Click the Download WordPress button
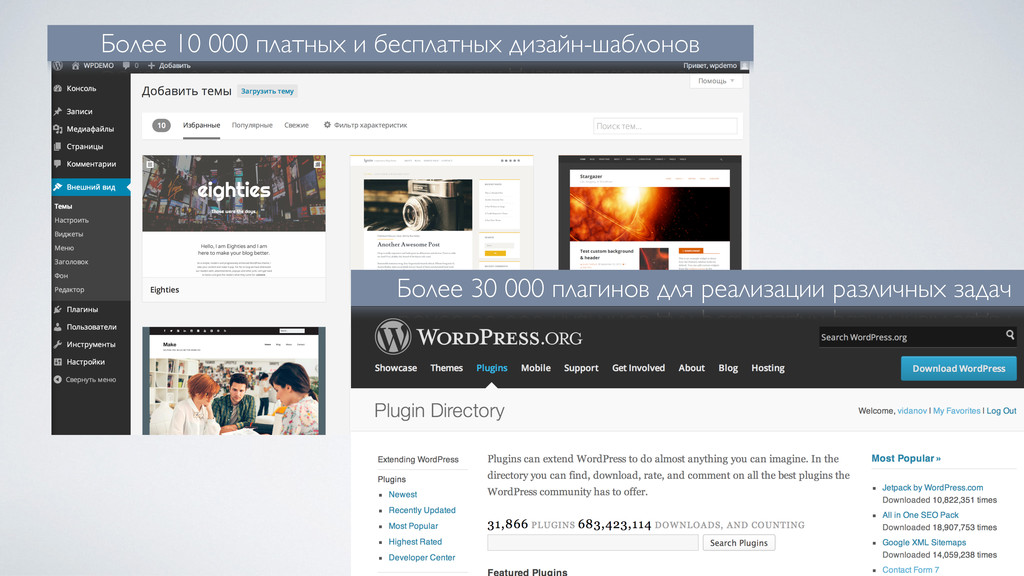1024x576 pixels. click(958, 368)
